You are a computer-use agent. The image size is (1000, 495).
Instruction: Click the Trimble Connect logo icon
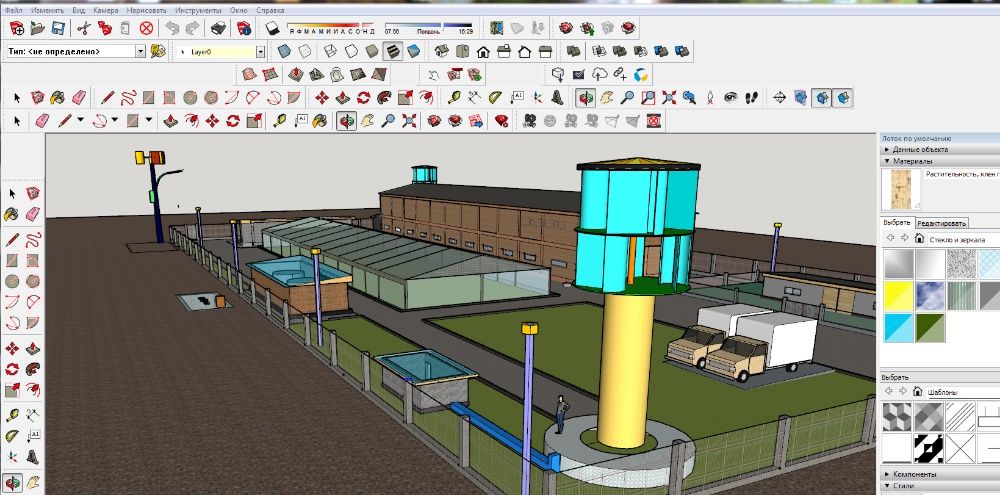pos(641,75)
